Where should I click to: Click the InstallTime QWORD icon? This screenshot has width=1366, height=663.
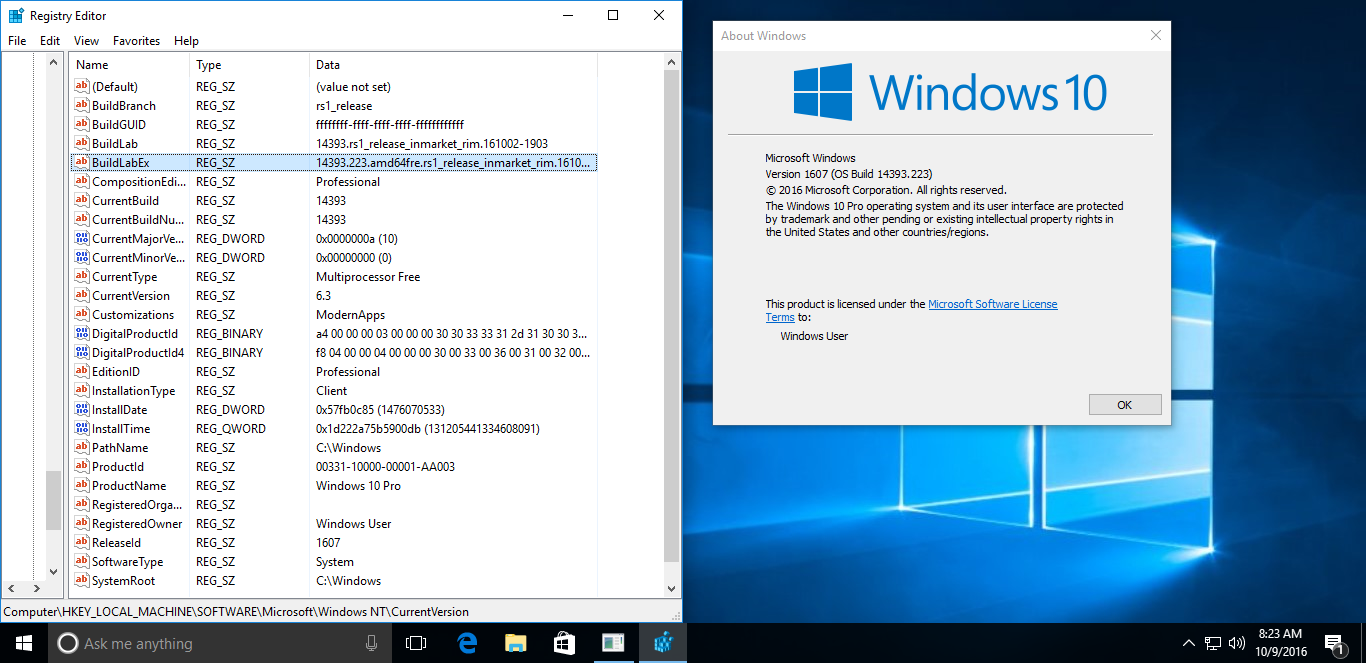click(x=82, y=429)
